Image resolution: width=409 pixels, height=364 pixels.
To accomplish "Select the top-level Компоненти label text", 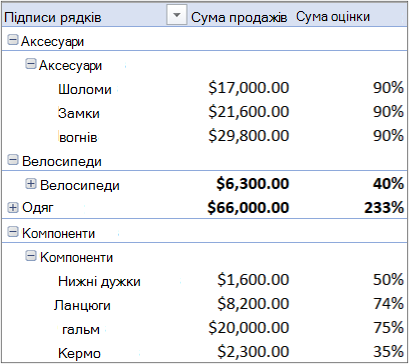I will (x=58, y=234).
